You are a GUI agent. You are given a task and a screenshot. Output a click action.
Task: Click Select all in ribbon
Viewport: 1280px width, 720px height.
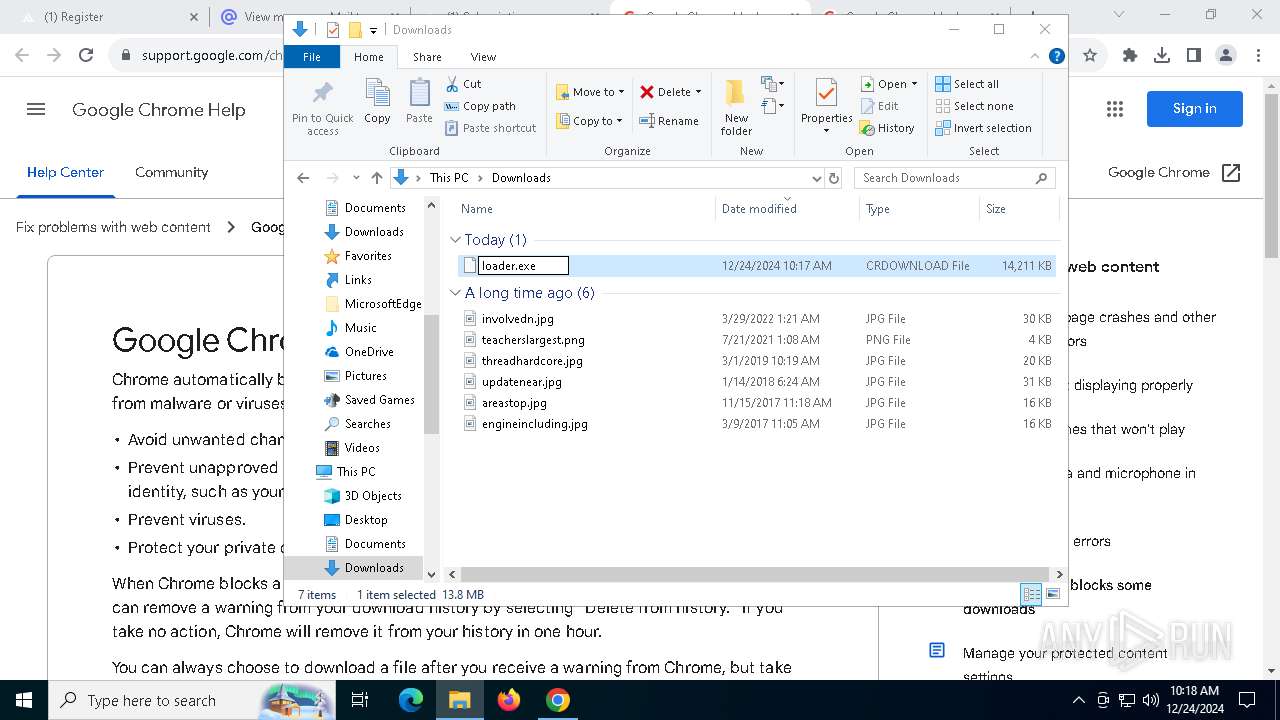967,84
